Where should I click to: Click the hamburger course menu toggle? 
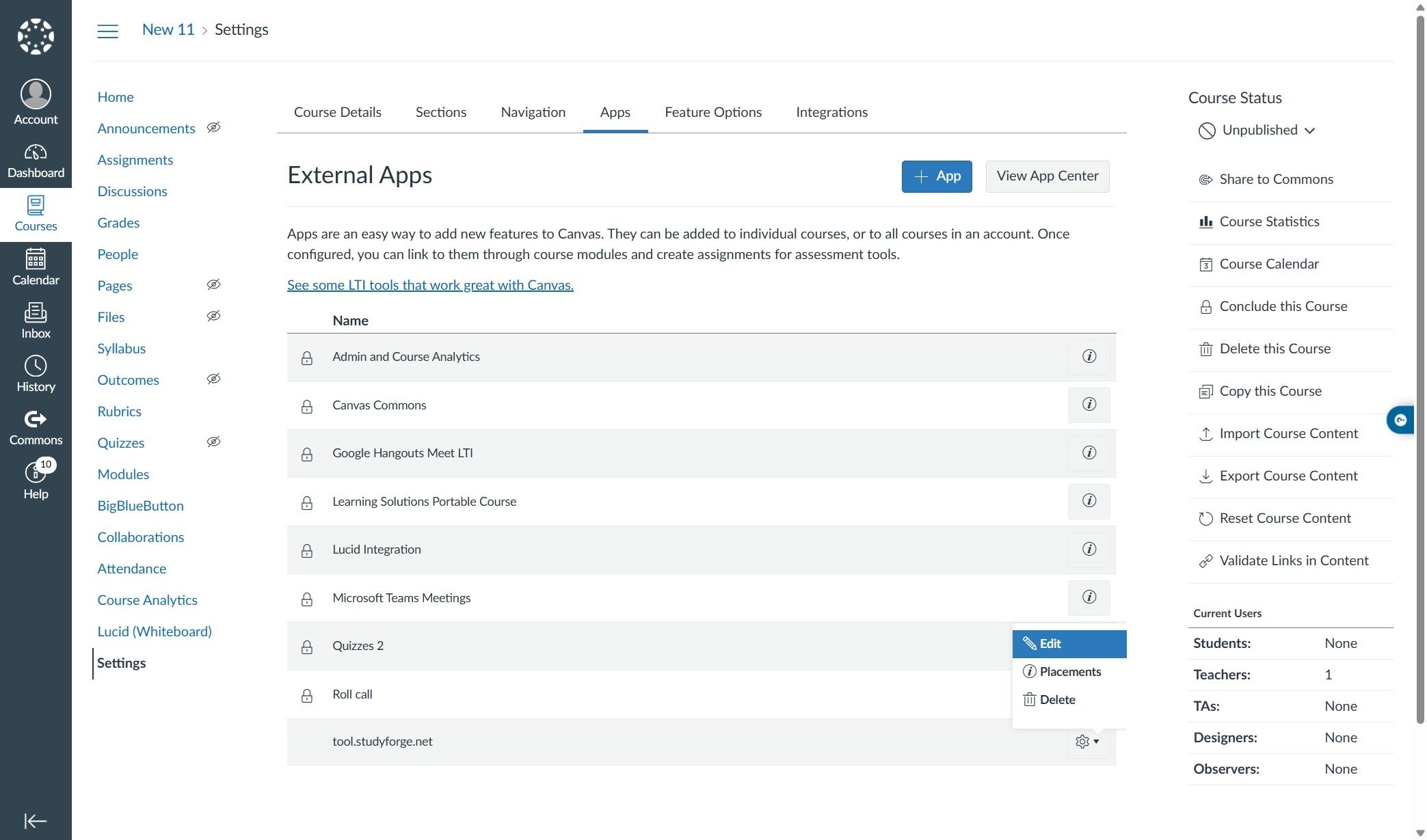point(107,31)
